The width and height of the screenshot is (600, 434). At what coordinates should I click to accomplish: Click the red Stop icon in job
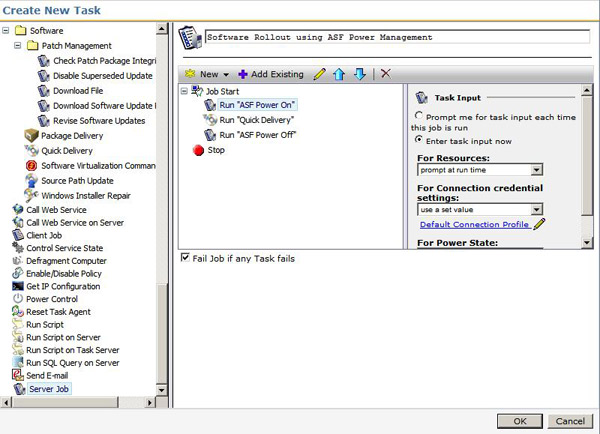[x=198, y=150]
